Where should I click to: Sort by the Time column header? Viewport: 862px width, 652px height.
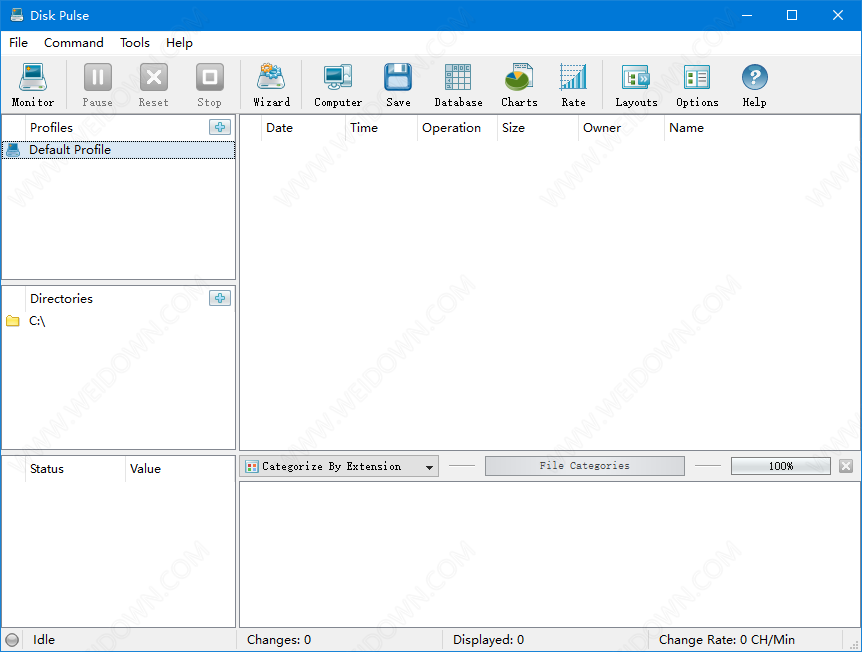382,128
